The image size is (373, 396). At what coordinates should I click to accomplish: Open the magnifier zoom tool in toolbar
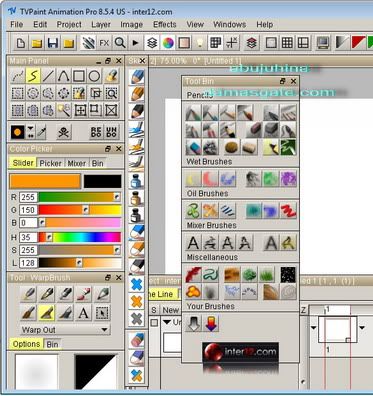coord(120,43)
